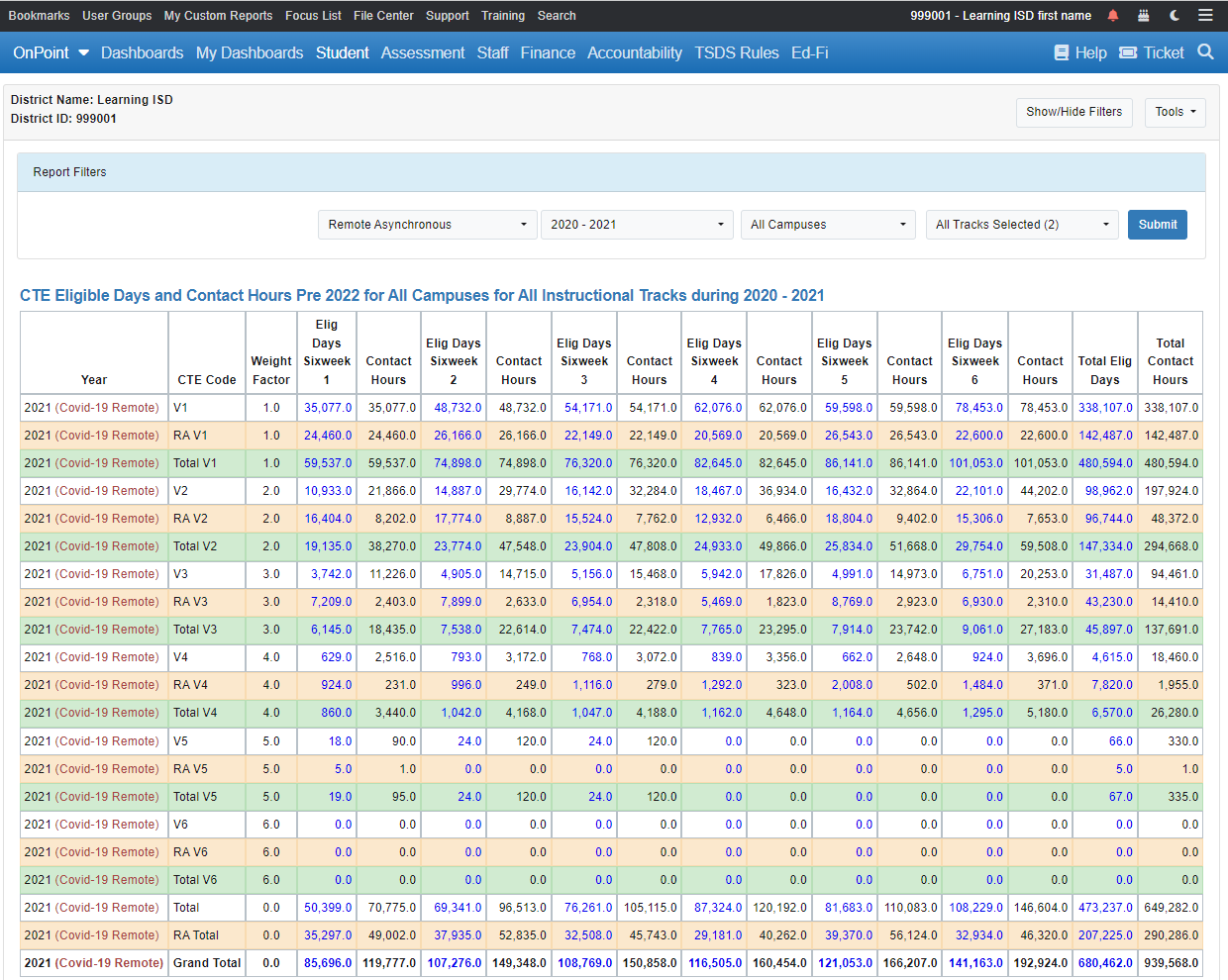Viewport: 1228px width, 980px height.
Task: Open the Remote Asynchronous filter dropdown
Action: click(x=427, y=225)
